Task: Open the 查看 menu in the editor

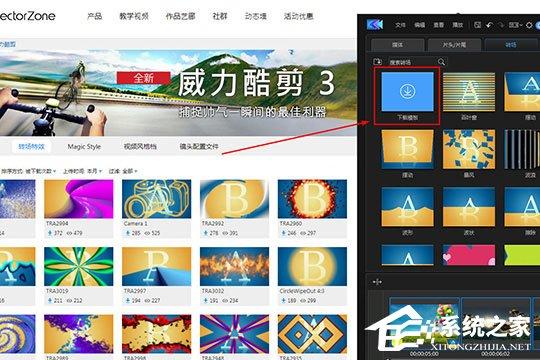Action: click(x=438, y=25)
